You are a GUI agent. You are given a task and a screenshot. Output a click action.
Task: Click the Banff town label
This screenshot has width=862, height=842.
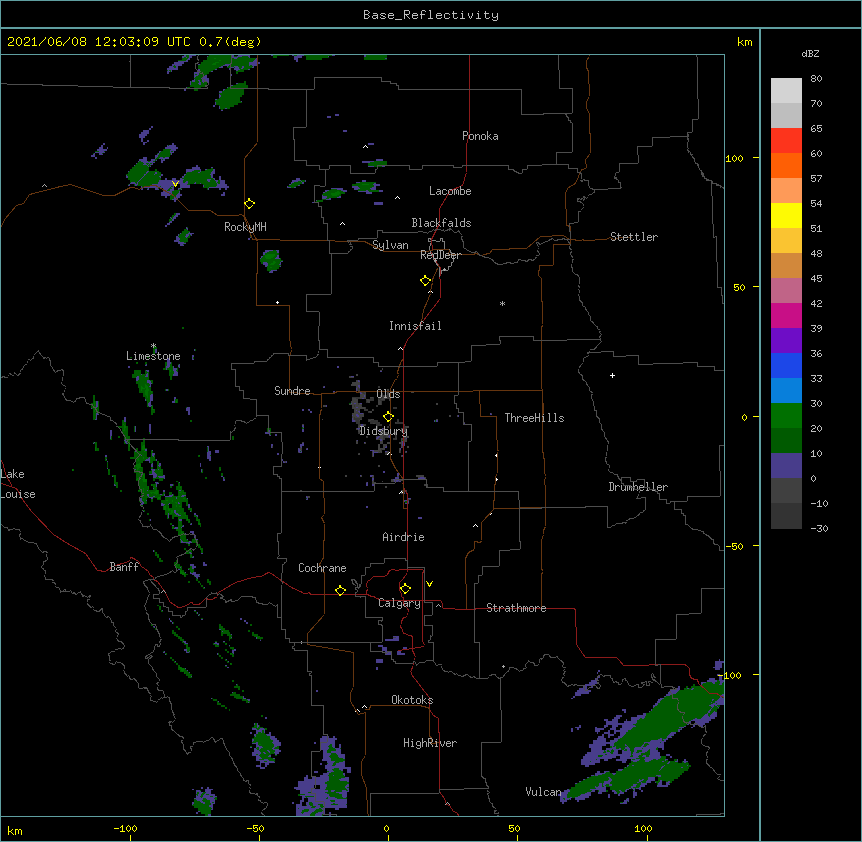click(124, 567)
